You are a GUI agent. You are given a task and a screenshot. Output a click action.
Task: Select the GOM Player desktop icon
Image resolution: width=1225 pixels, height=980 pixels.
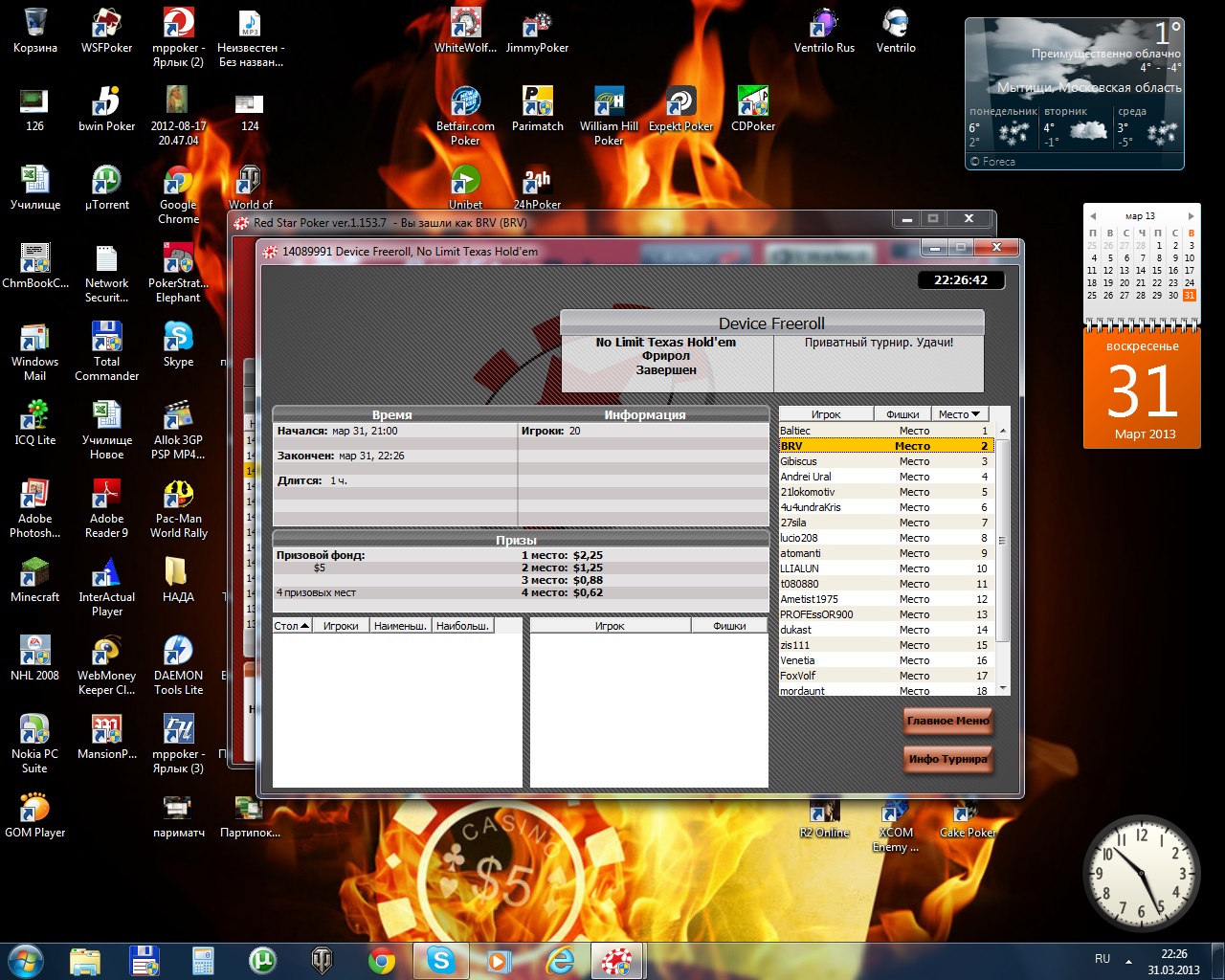click(35, 815)
